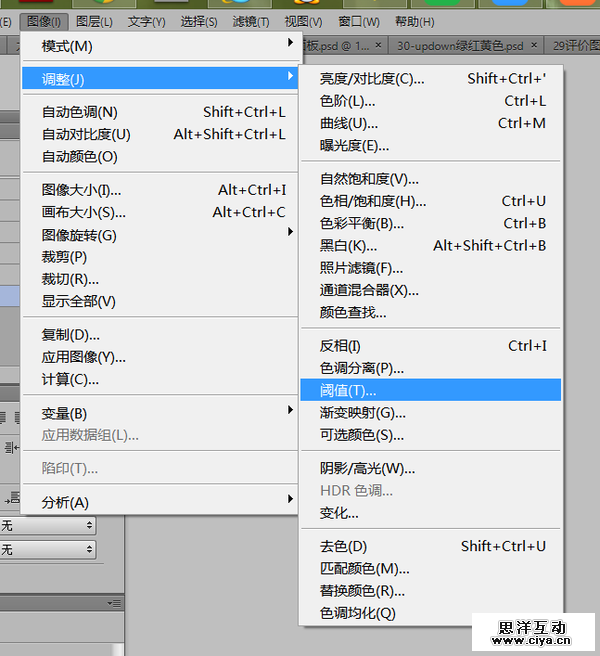Open 色彩平衡(B)... adjustment
Screen dimensions: 600x656
431,223
